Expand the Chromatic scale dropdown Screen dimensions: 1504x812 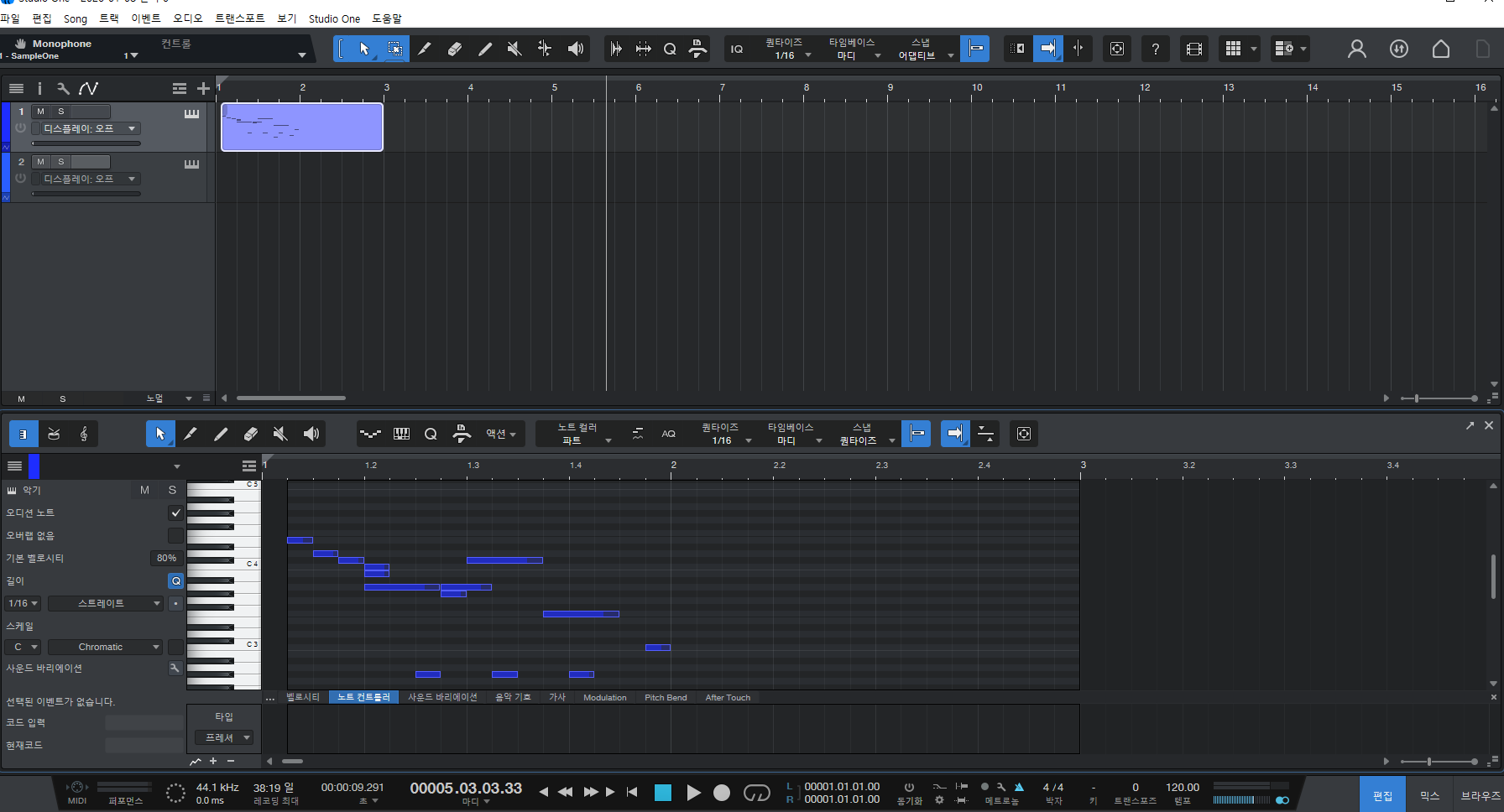(105, 647)
